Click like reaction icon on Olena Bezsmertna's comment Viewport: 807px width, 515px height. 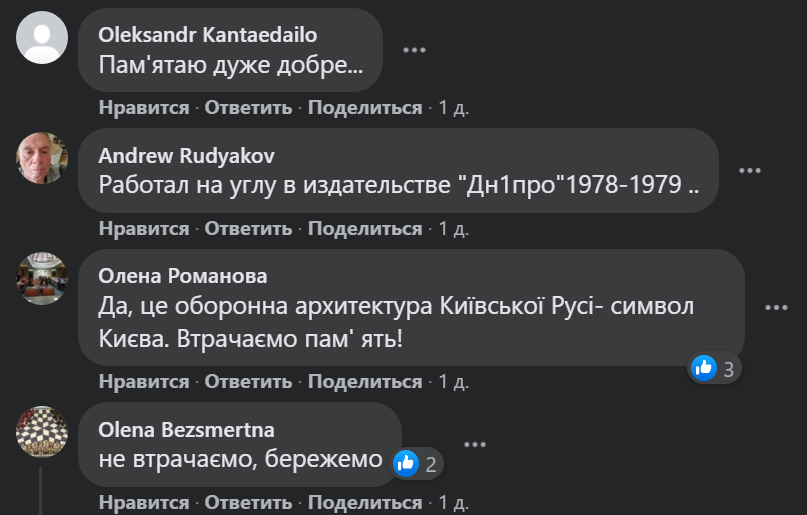tap(406, 462)
